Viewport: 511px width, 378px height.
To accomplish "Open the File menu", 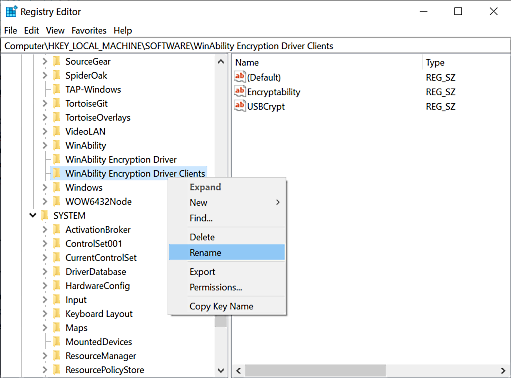I will pyautogui.click(x=11, y=31).
